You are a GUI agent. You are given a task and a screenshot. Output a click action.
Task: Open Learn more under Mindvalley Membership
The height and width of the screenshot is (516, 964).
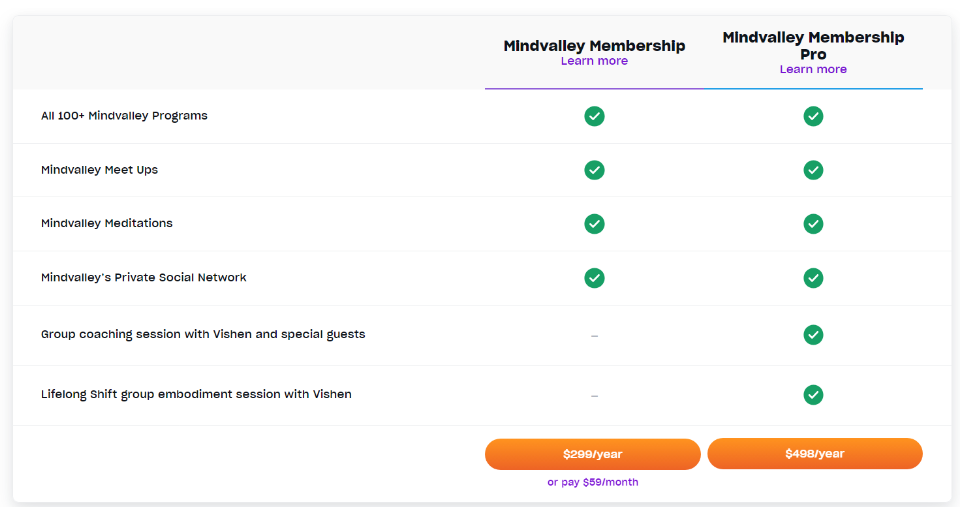coord(594,61)
